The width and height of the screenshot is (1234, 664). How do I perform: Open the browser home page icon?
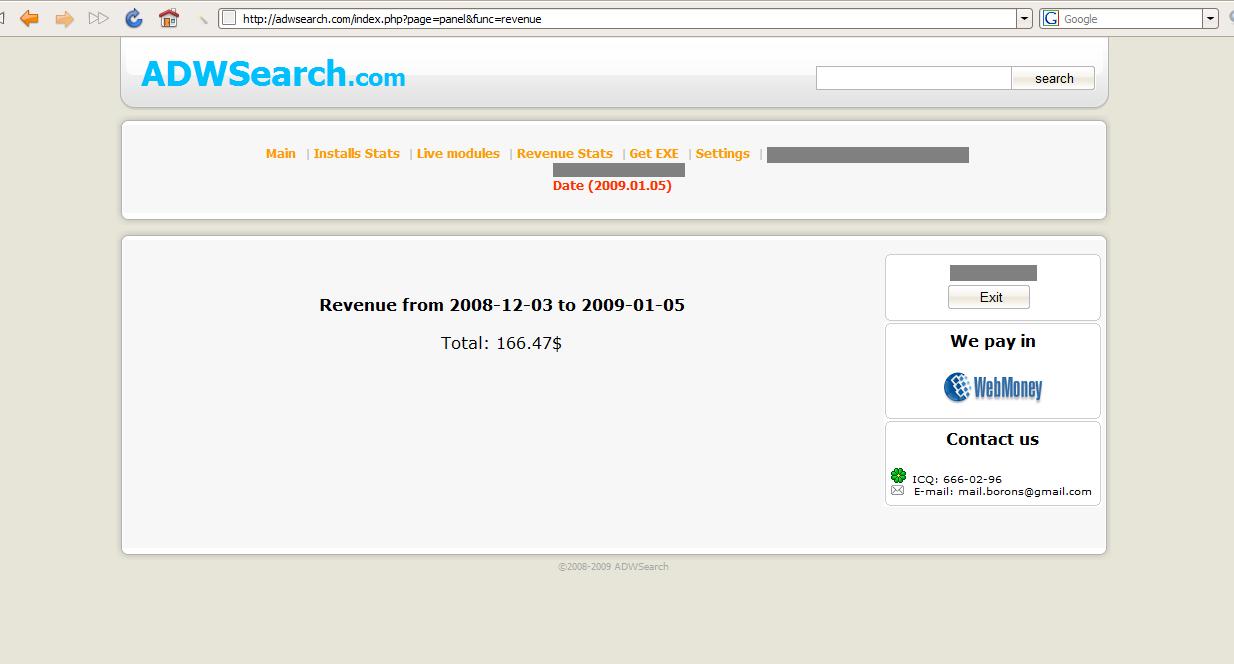click(169, 18)
